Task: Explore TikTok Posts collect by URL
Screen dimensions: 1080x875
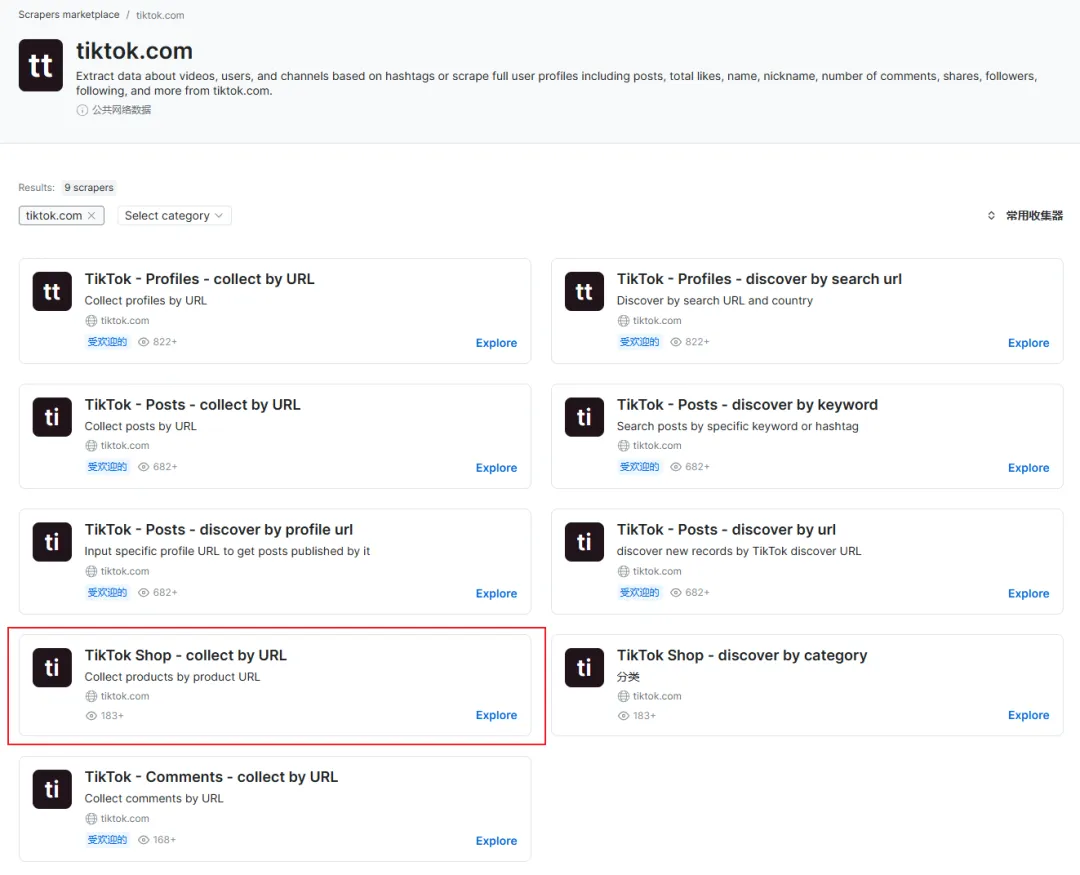Action: 496,468
